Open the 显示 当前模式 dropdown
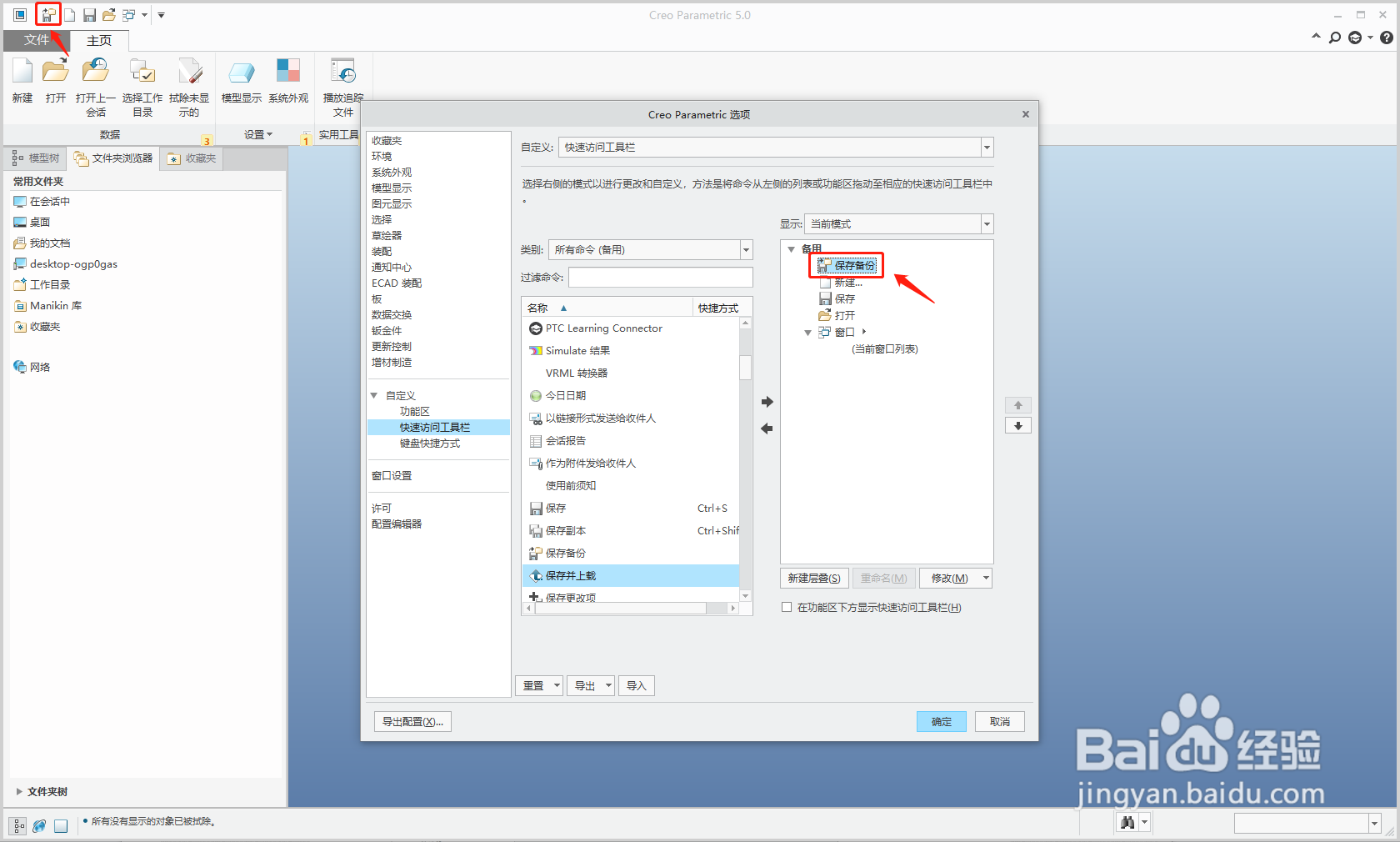 (x=987, y=224)
